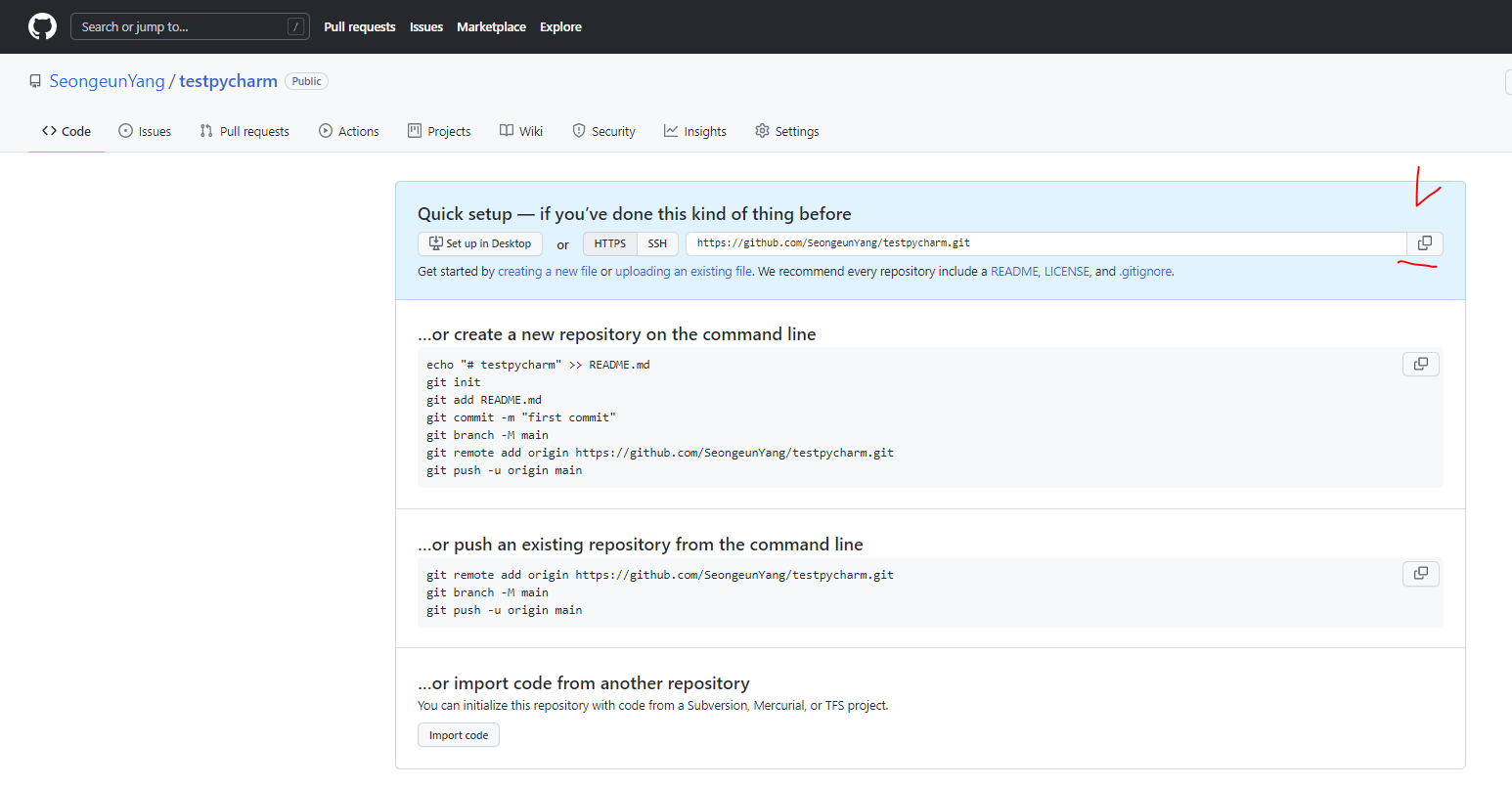Click the Quick setup heading text

635,214
